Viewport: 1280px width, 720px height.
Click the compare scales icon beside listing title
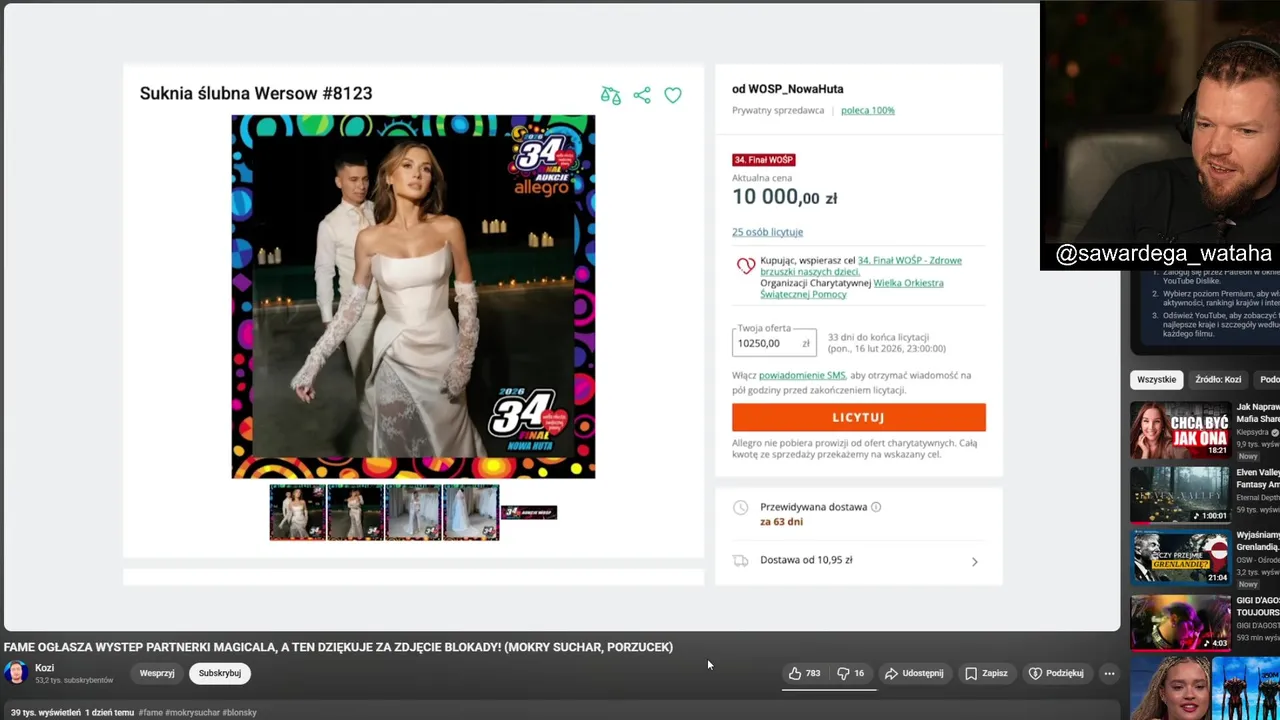coord(610,95)
